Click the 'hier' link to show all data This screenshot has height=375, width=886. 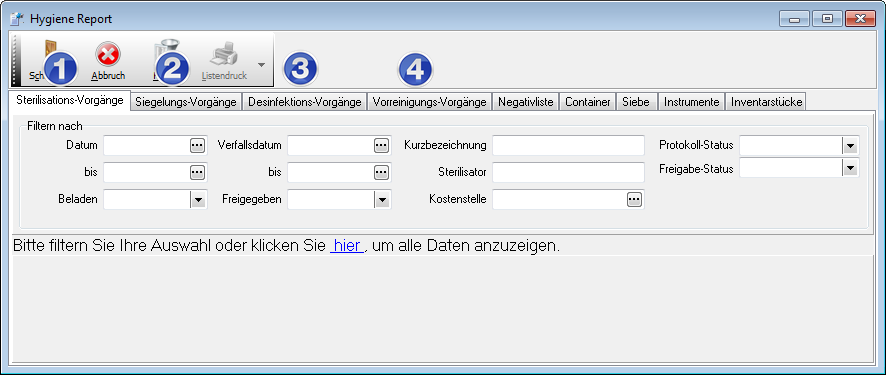[x=347, y=247]
